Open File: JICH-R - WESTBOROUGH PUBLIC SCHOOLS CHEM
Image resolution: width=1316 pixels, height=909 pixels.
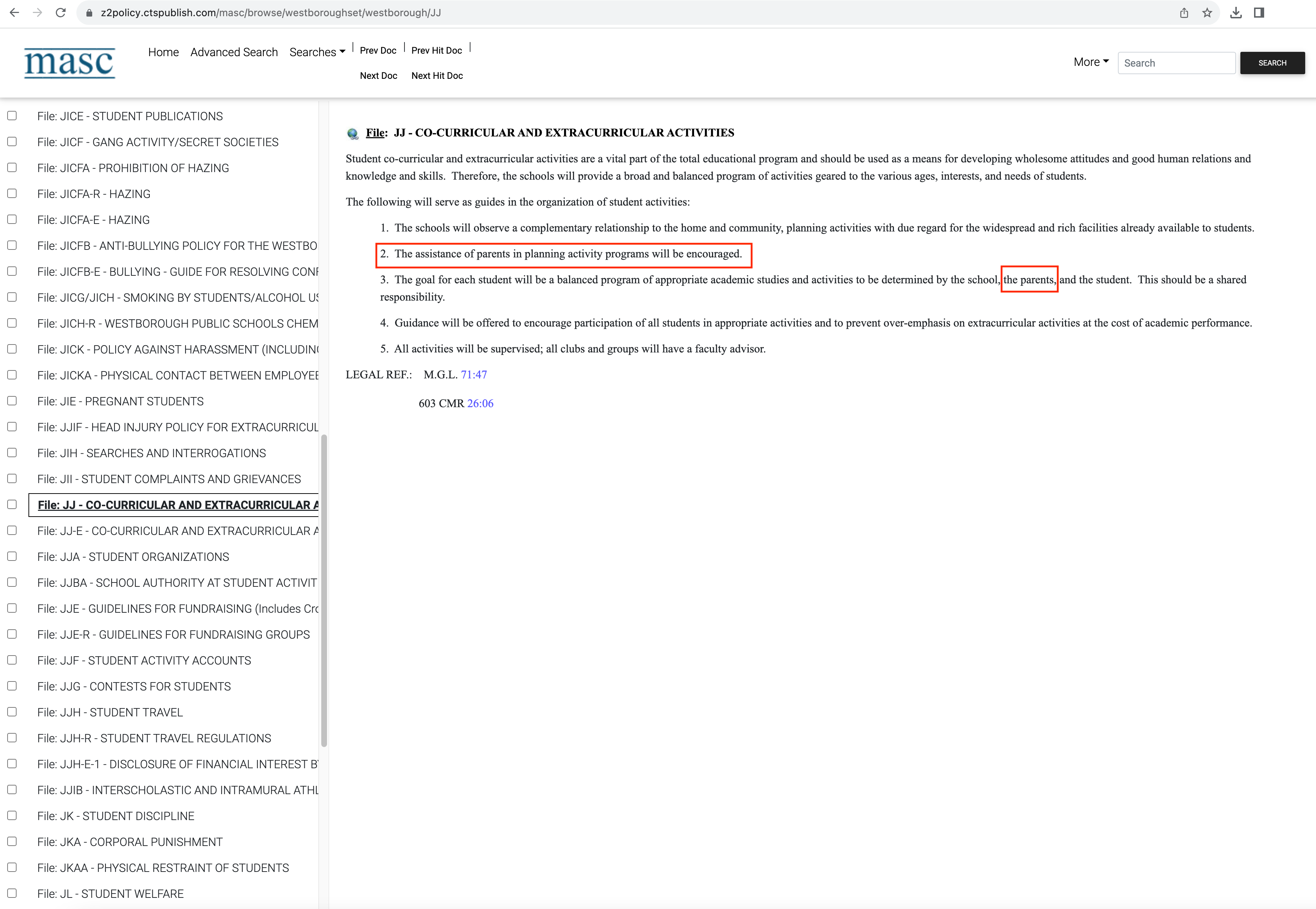click(178, 324)
